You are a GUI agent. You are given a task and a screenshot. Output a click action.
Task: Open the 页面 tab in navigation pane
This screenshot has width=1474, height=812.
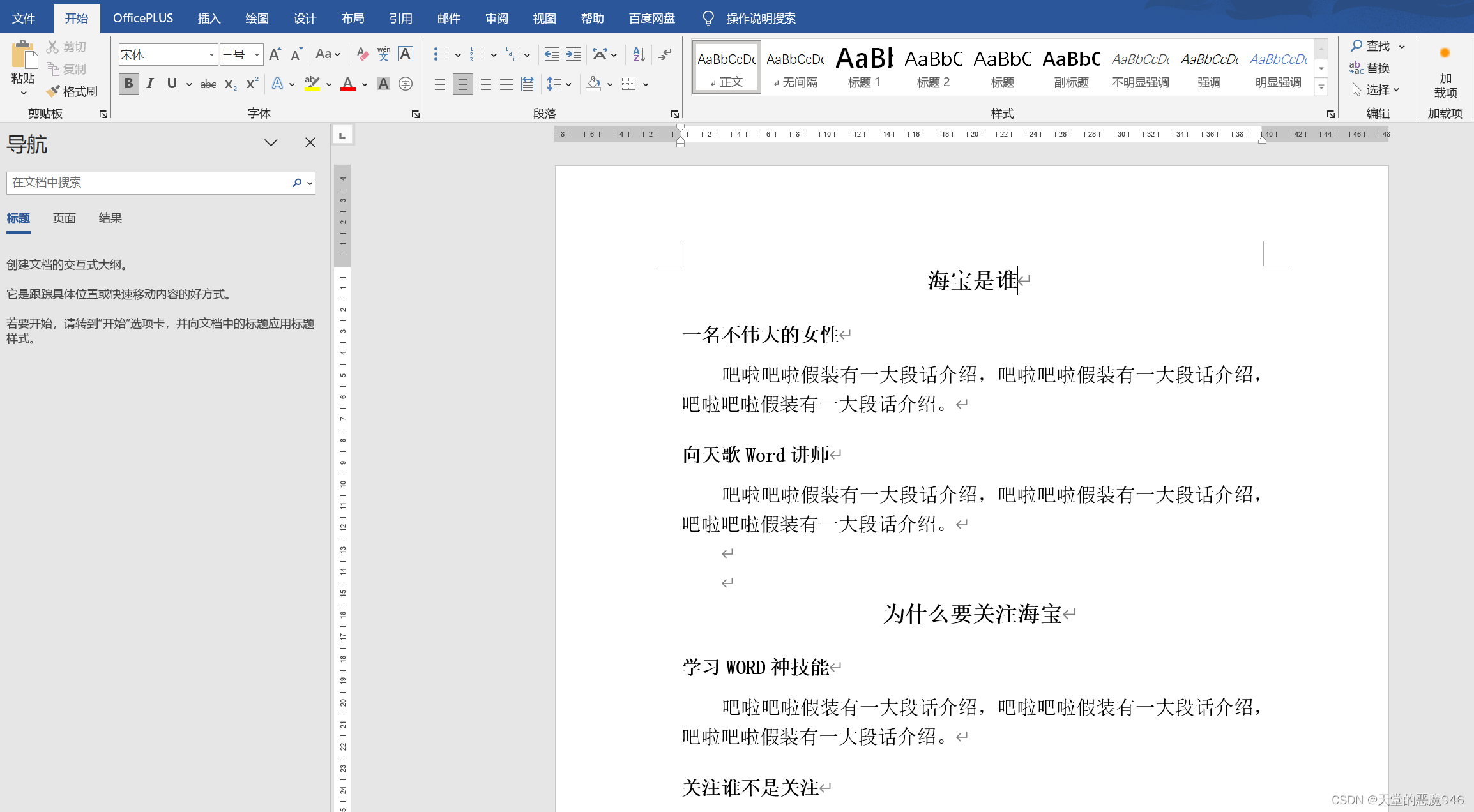click(x=64, y=218)
